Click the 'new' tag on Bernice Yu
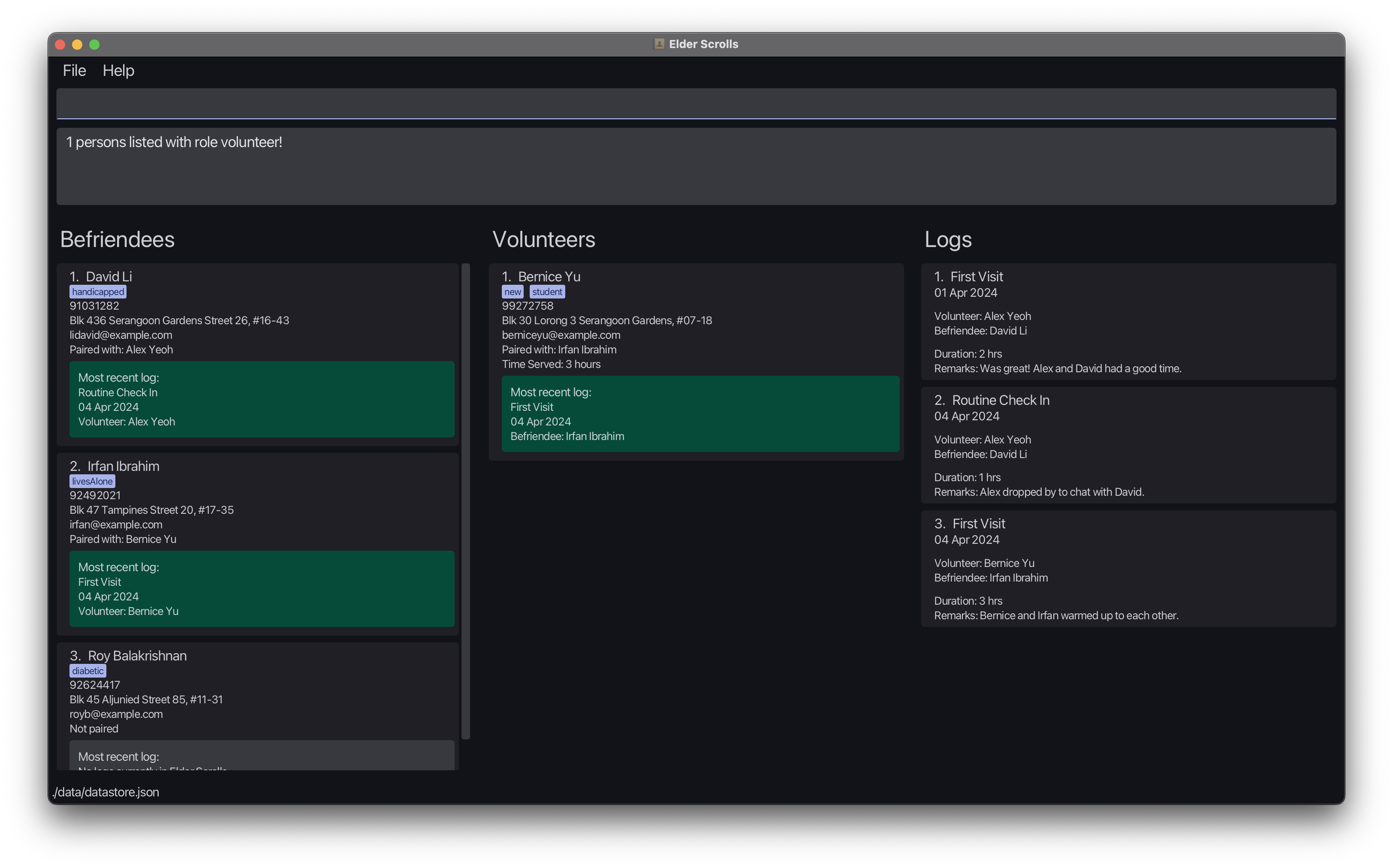 513,292
